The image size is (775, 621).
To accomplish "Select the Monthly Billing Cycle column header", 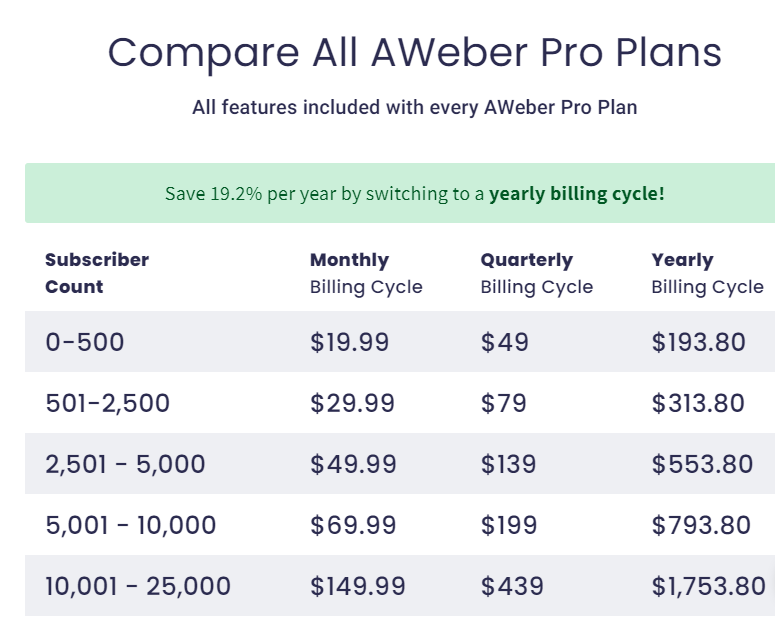I will pos(366,273).
